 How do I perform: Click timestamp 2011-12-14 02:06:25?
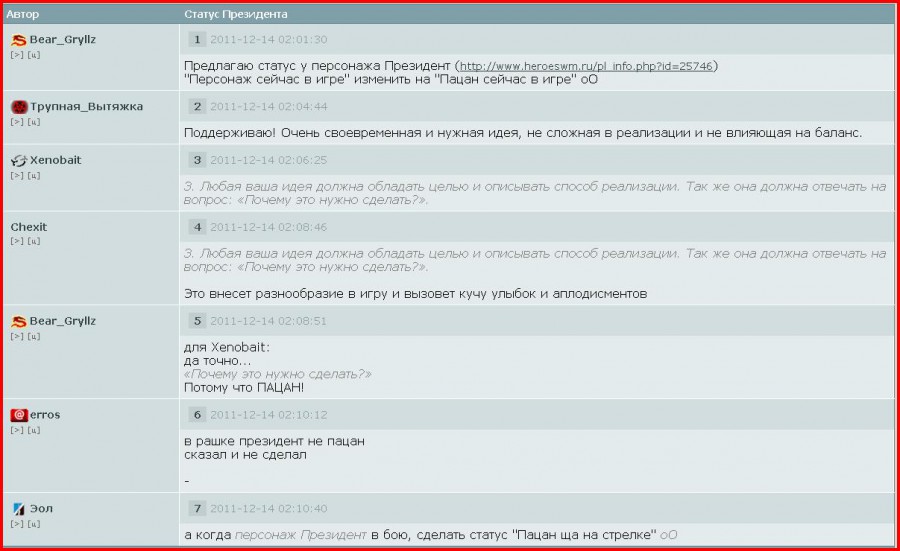(x=269, y=160)
